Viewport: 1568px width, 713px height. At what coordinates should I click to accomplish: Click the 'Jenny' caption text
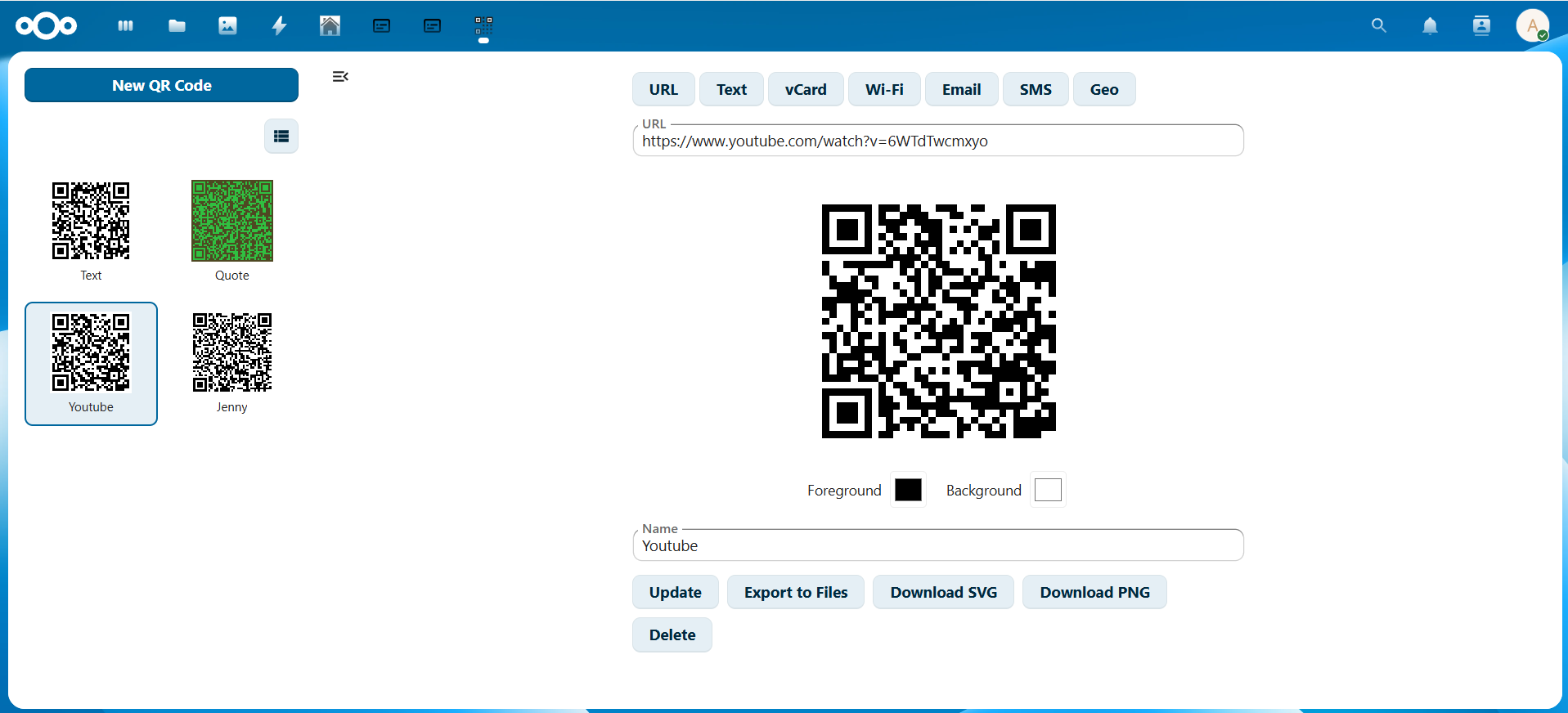pyautogui.click(x=232, y=407)
